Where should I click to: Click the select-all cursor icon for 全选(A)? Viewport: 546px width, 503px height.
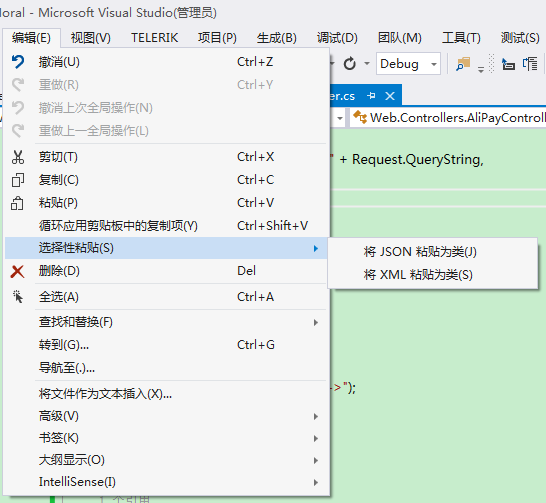pos(18,297)
